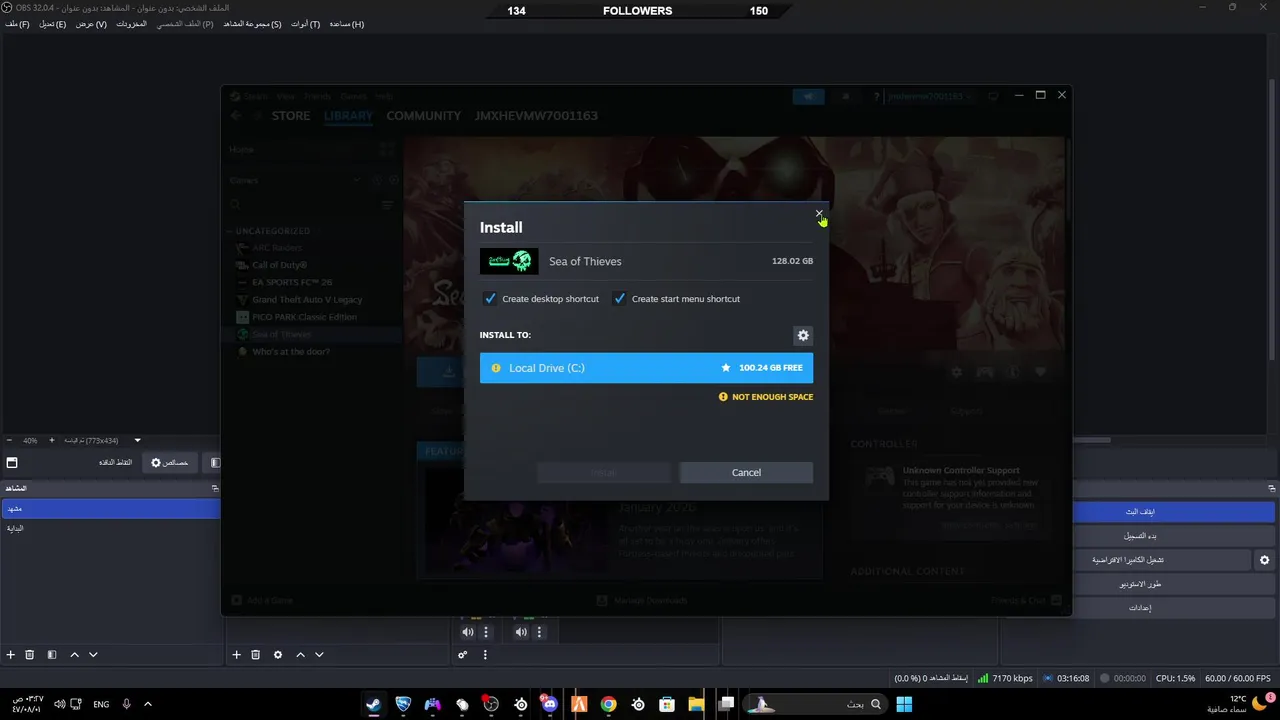This screenshot has width=1280, height=720.
Task: Open File Explorer from the taskbar
Action: (696, 704)
